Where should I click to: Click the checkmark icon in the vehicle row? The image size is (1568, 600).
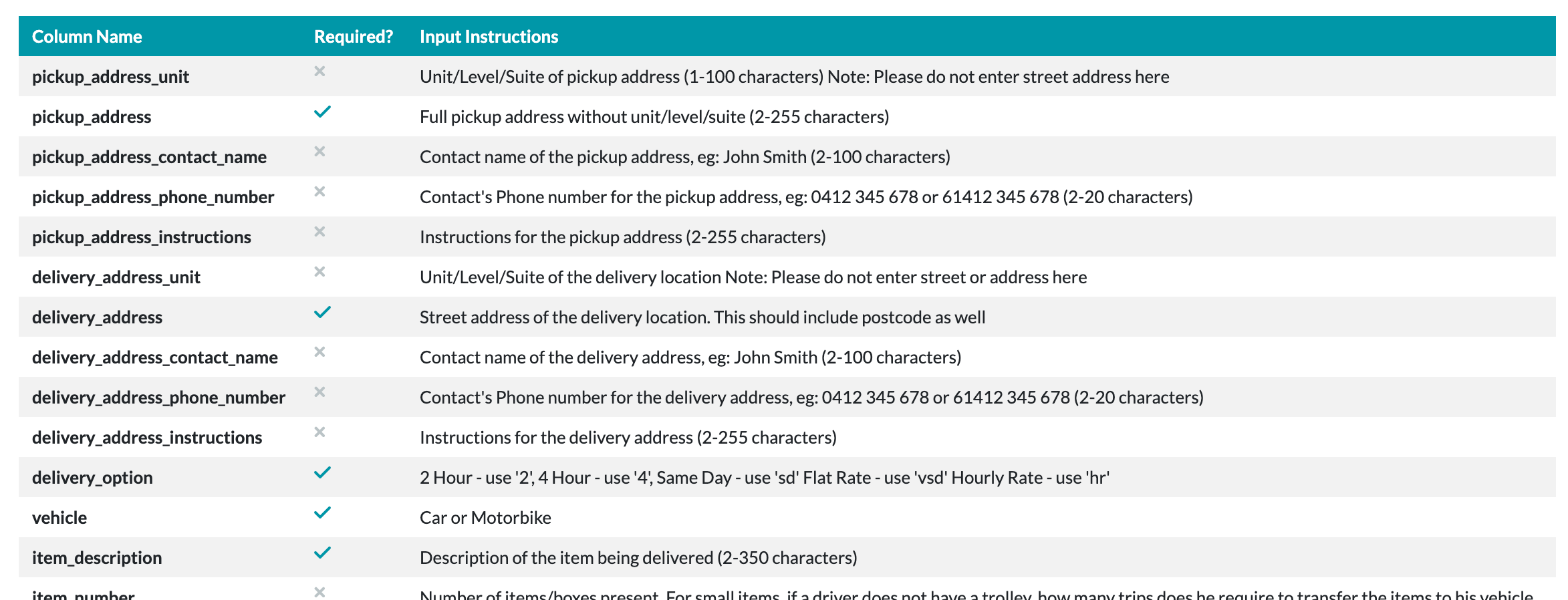[x=322, y=512]
